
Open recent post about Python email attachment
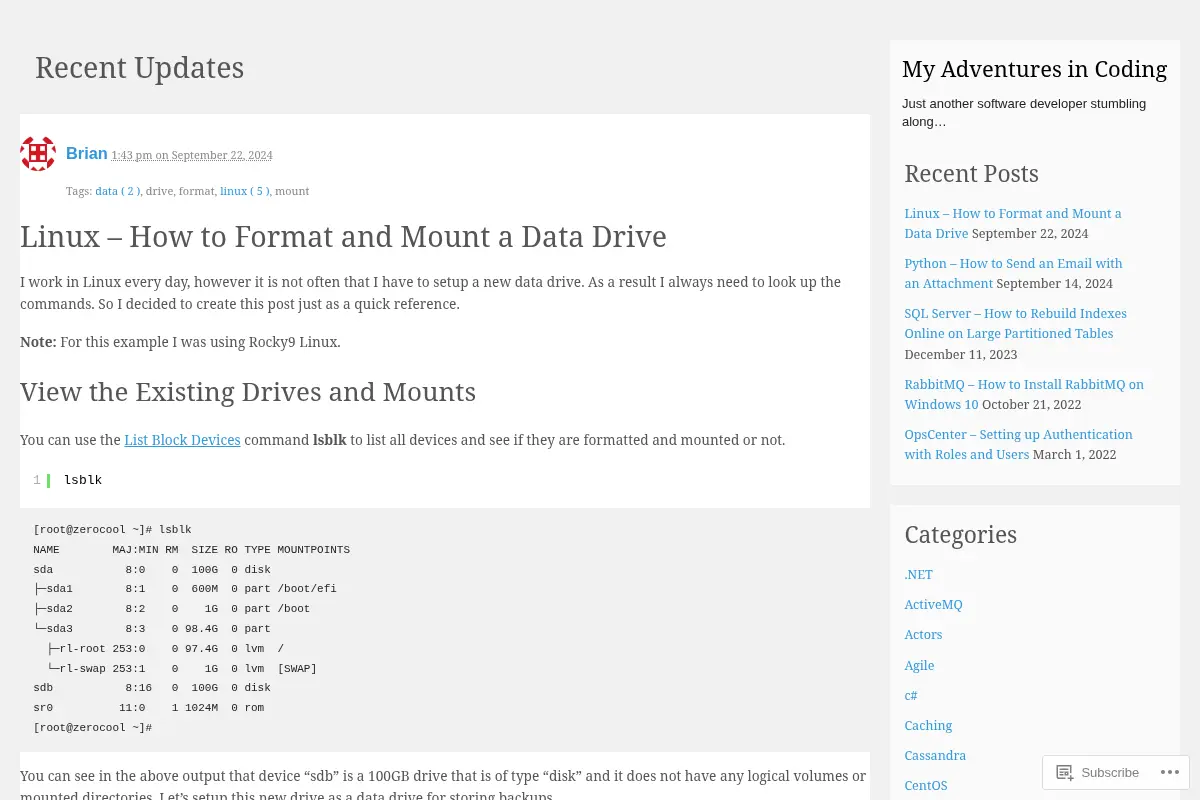pyautogui.click(x=1013, y=273)
